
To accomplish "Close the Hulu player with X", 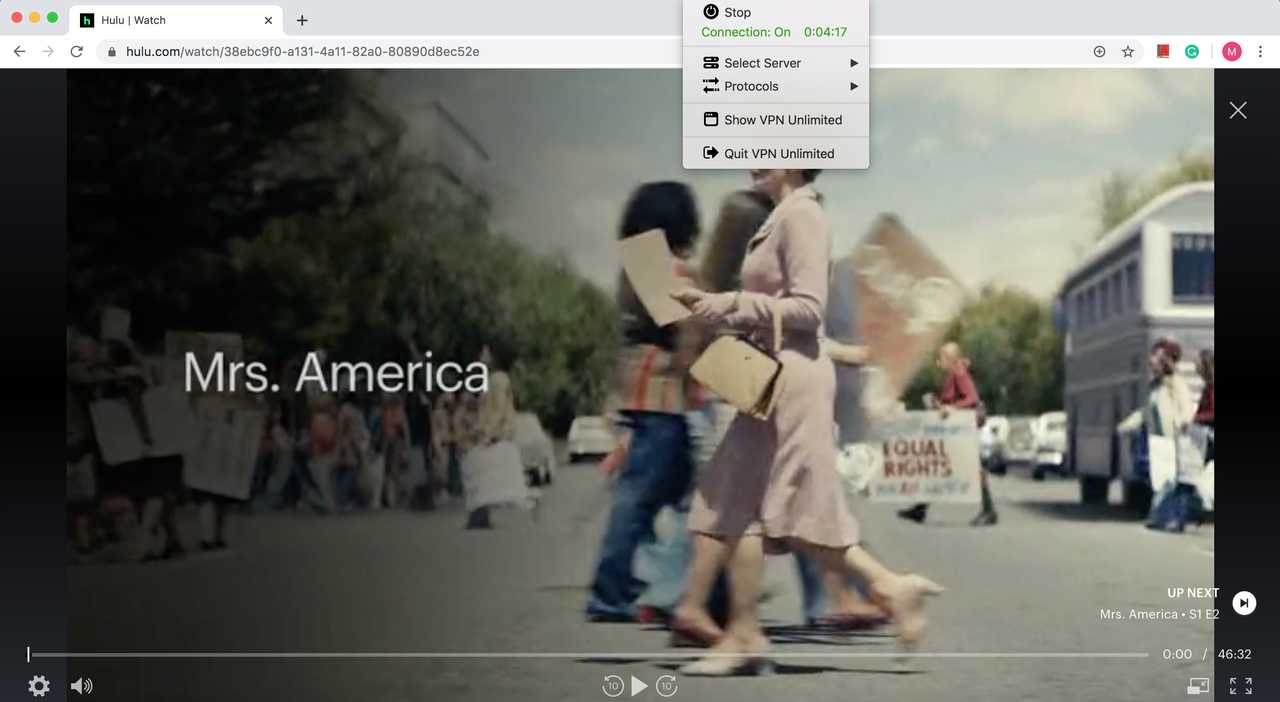I will click(x=1238, y=110).
